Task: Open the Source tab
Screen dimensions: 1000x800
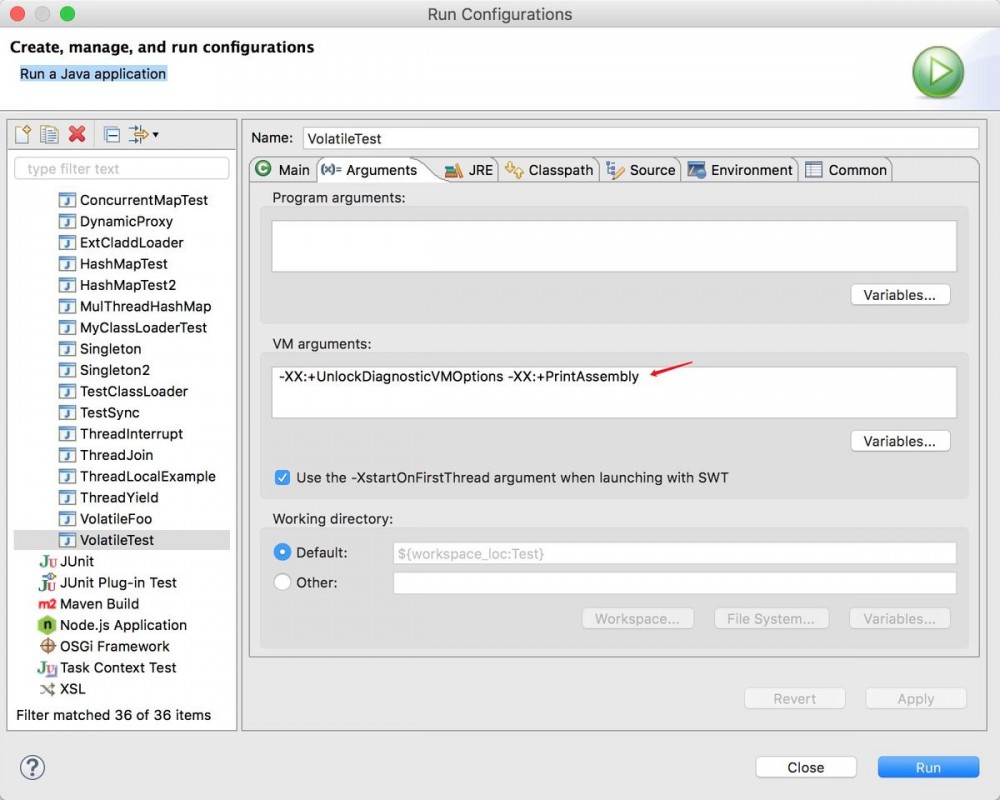Action: 641,170
